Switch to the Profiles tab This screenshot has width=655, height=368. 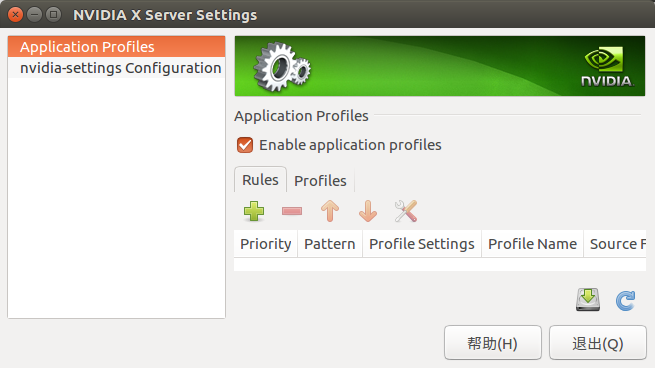320,180
